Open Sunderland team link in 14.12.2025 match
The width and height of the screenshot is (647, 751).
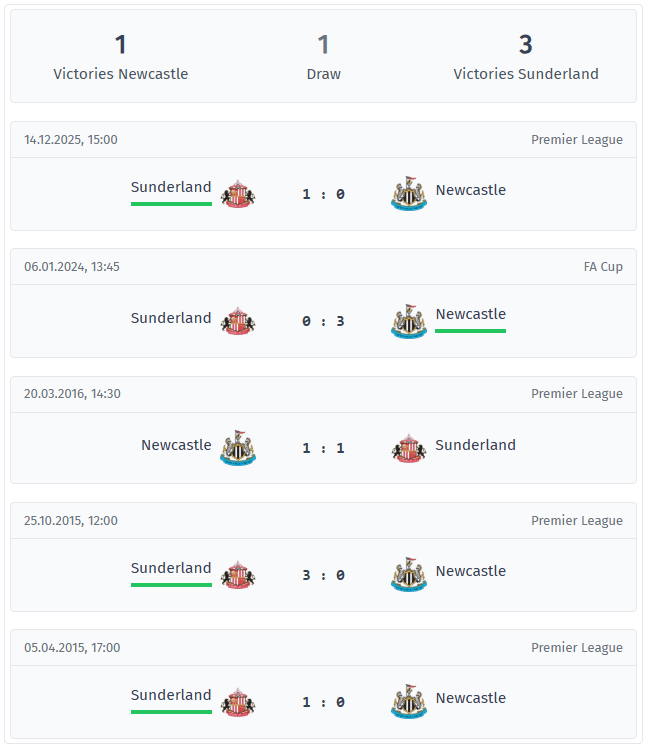coord(171,187)
